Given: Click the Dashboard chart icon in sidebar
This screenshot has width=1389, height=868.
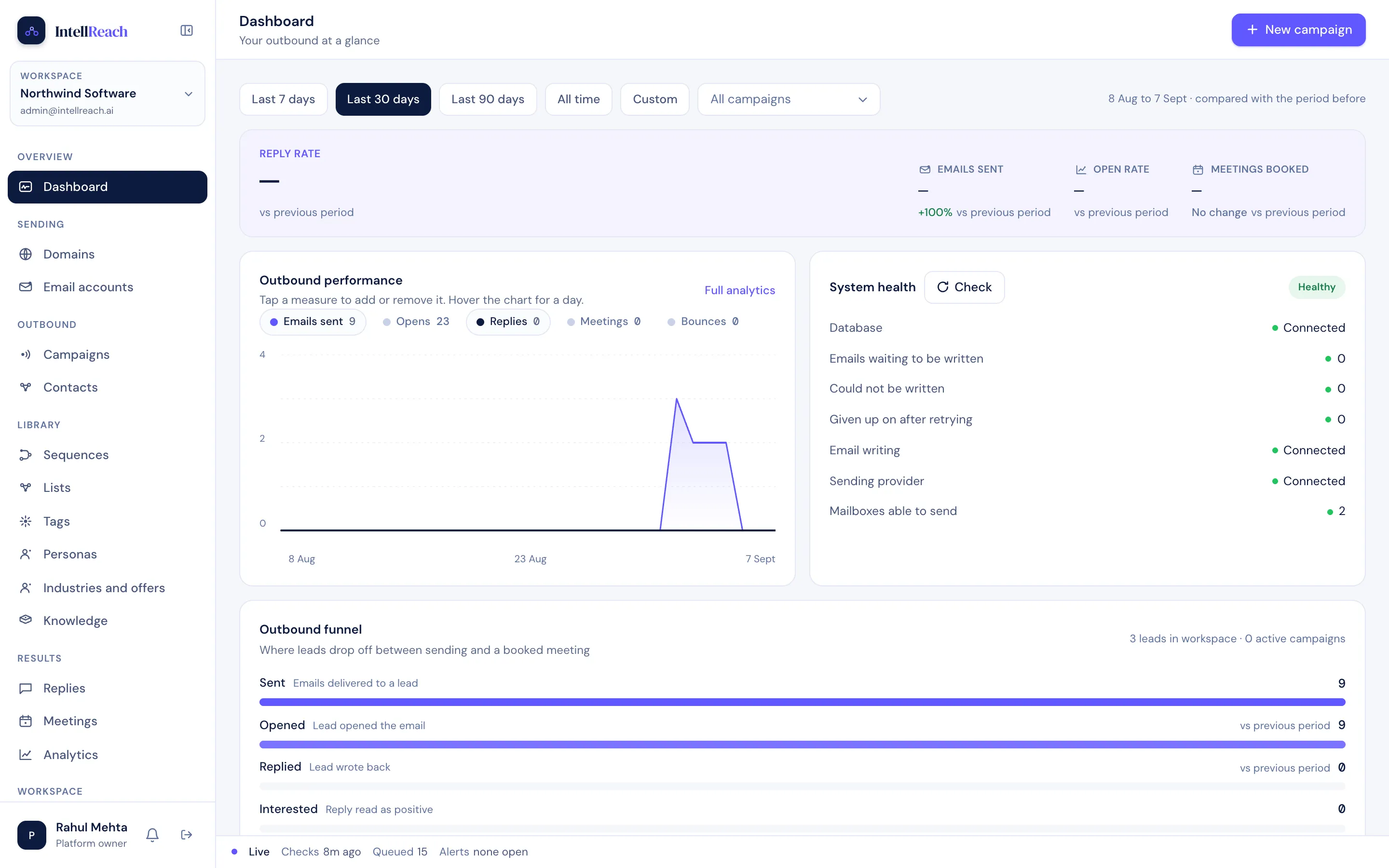Looking at the screenshot, I should tap(26, 187).
